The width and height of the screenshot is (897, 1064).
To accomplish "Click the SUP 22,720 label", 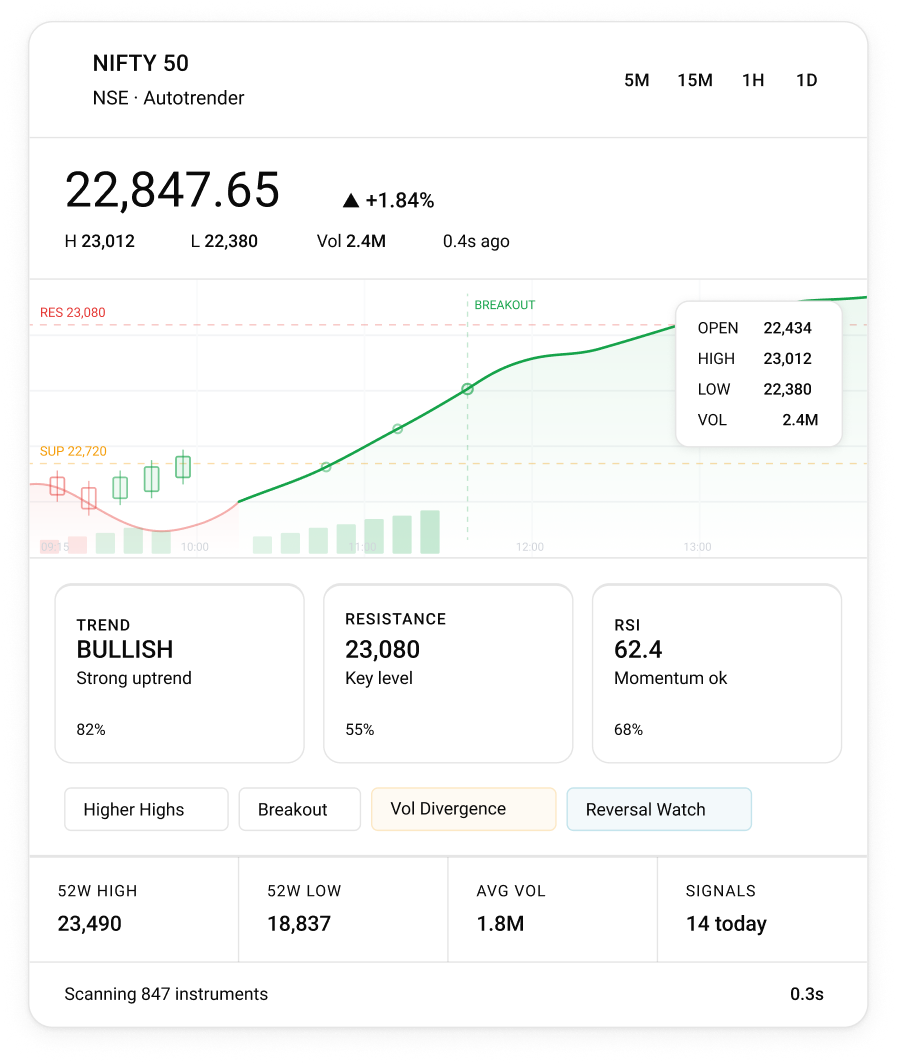I will tap(73, 451).
